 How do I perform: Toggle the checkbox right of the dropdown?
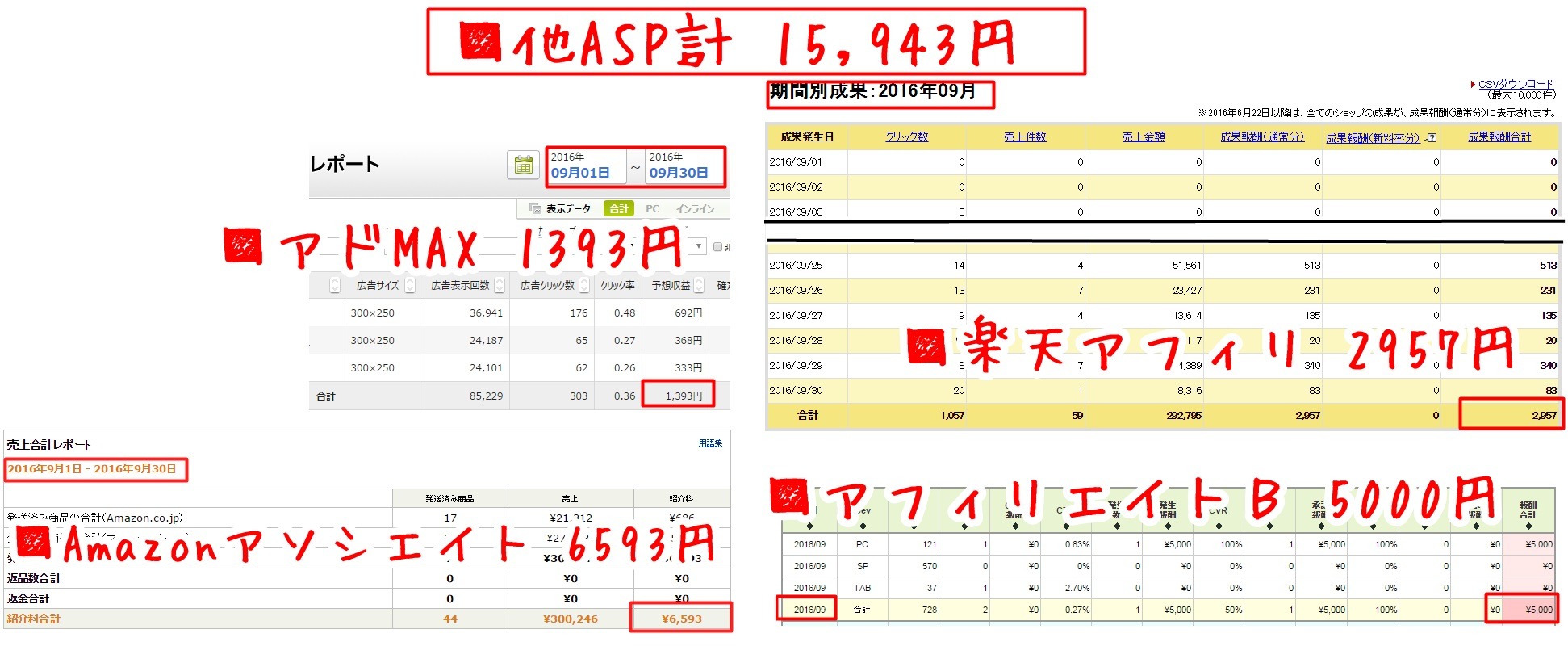717,247
